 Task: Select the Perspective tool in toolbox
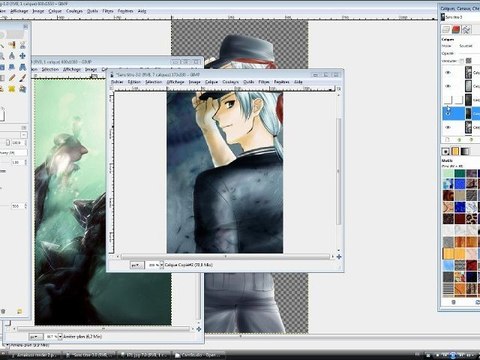click(23, 67)
